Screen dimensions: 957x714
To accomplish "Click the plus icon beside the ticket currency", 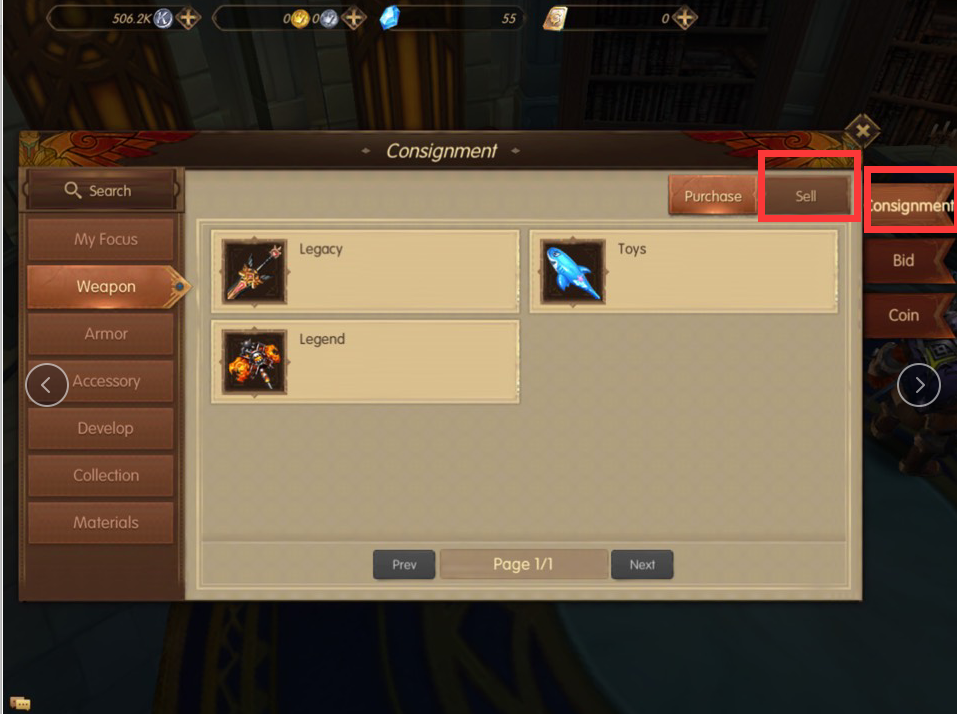I will pyautogui.click(x=685, y=18).
